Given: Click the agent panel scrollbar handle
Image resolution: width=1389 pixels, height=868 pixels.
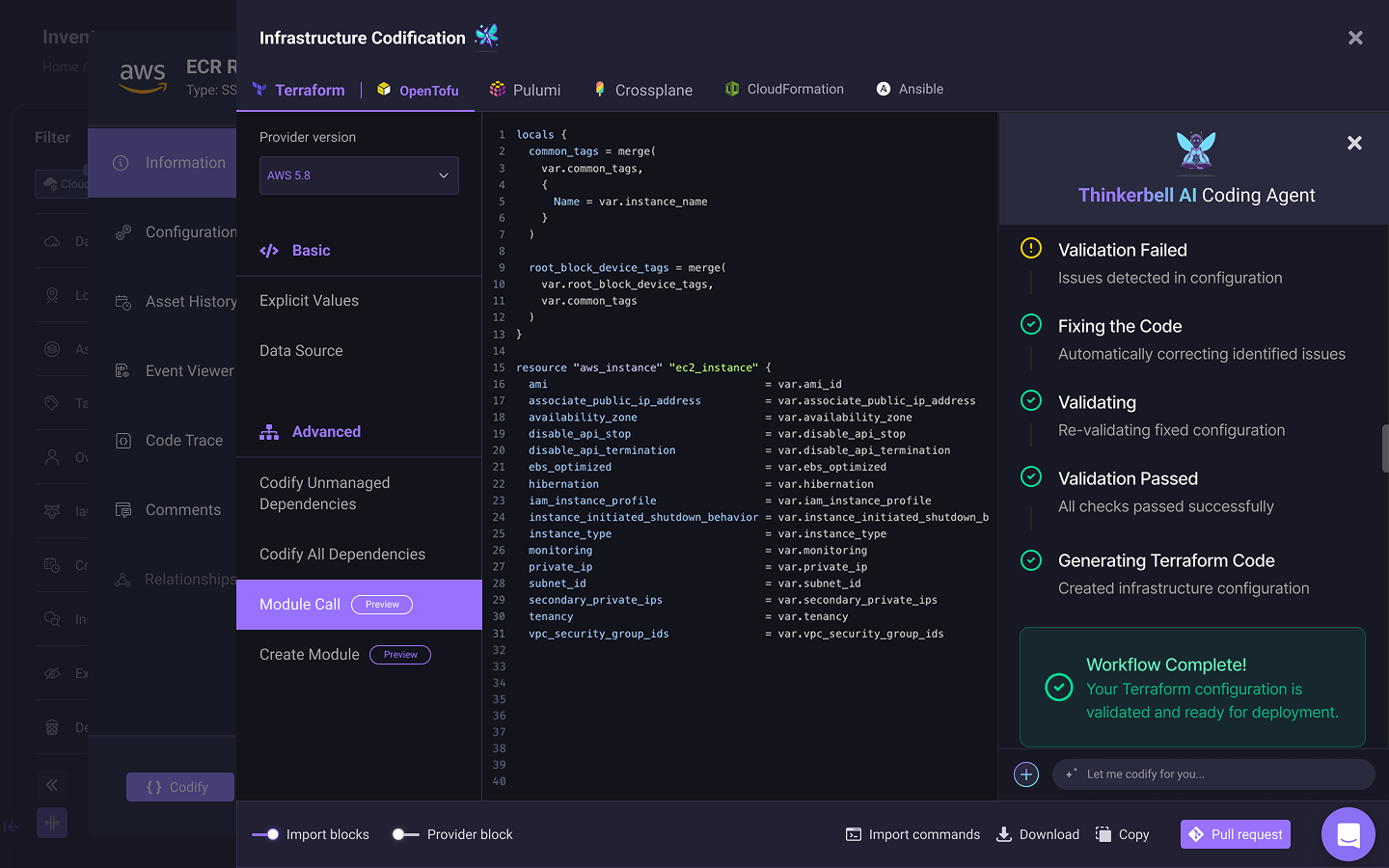Looking at the screenshot, I should [1385, 448].
